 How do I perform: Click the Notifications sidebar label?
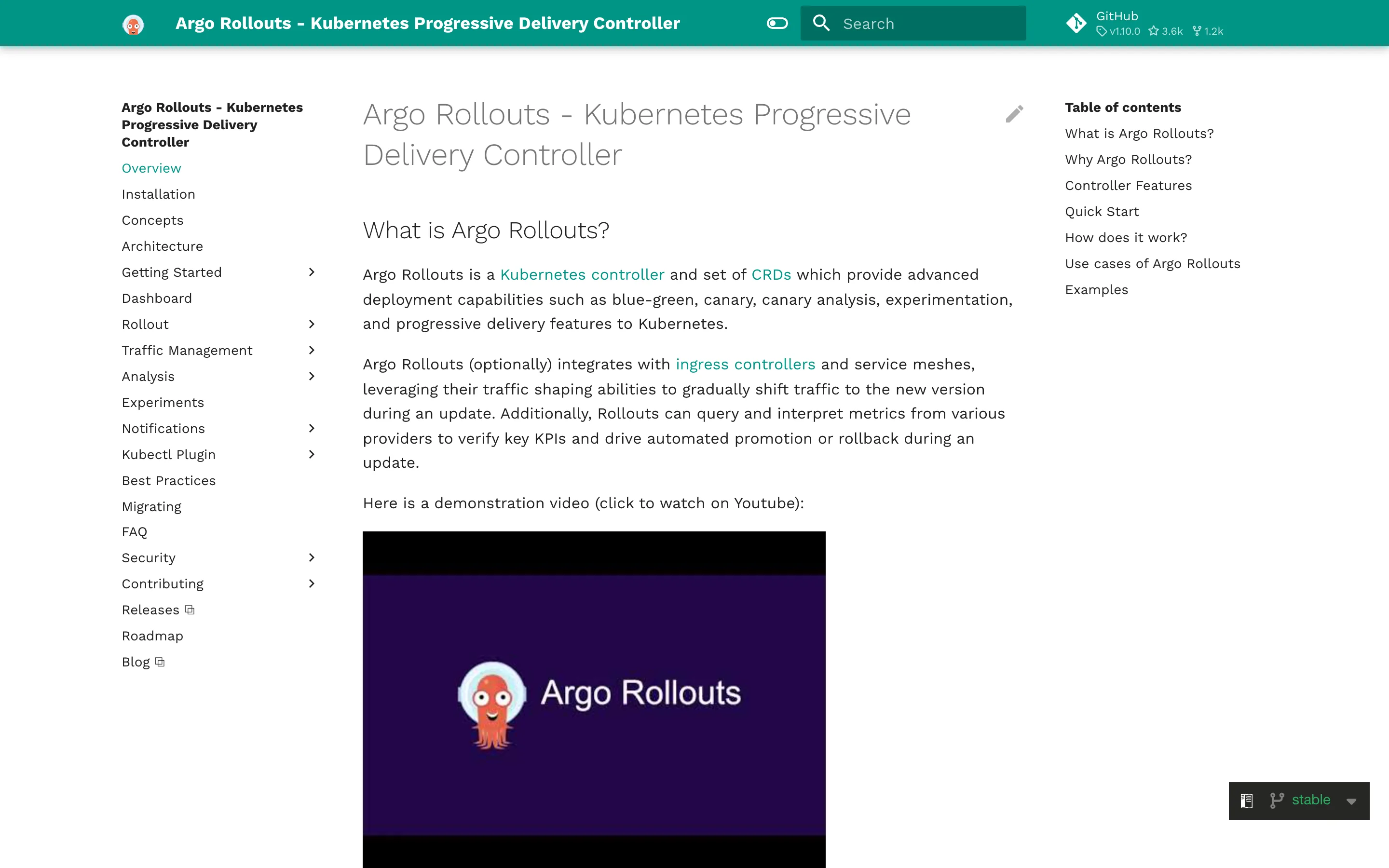pos(163,429)
